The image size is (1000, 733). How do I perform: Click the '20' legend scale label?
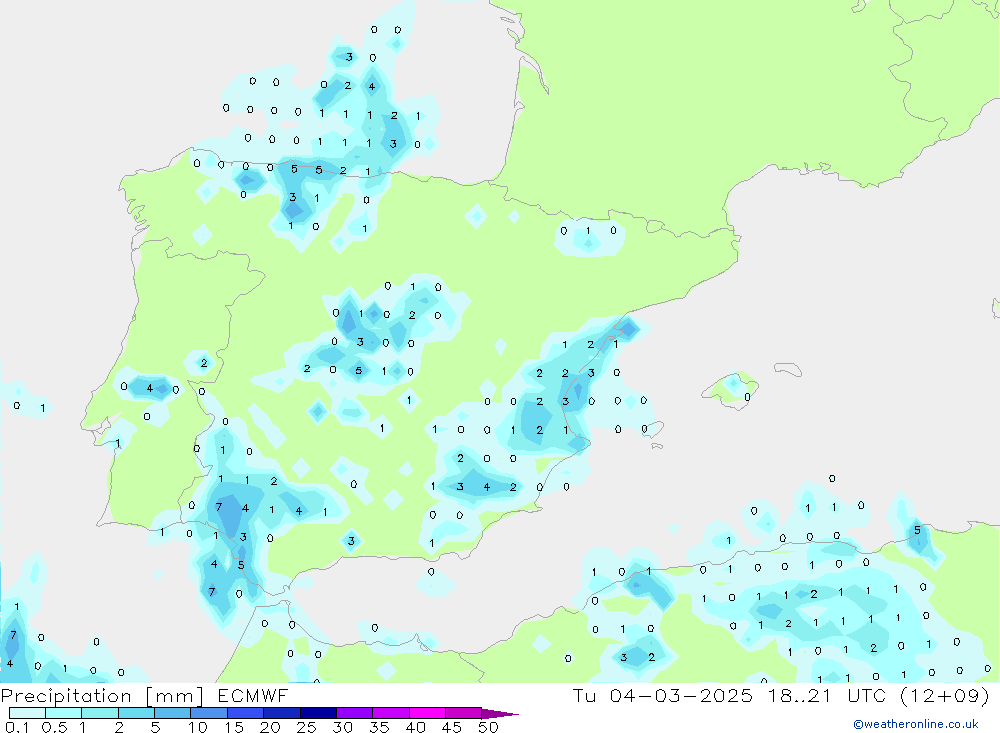click(x=270, y=727)
